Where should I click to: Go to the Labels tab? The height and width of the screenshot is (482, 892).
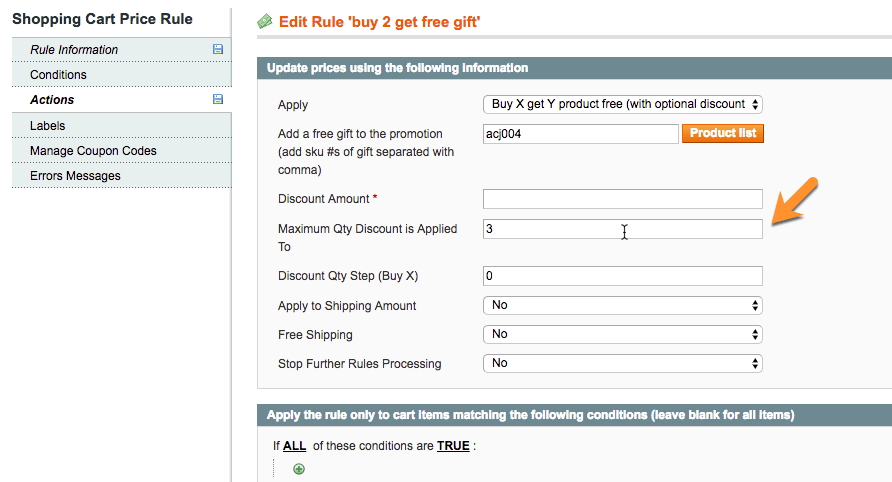[48, 126]
